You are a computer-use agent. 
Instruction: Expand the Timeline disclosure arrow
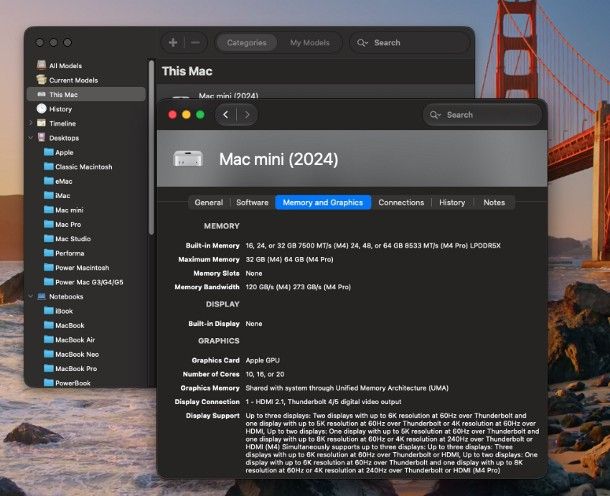pyautogui.click(x=31, y=123)
